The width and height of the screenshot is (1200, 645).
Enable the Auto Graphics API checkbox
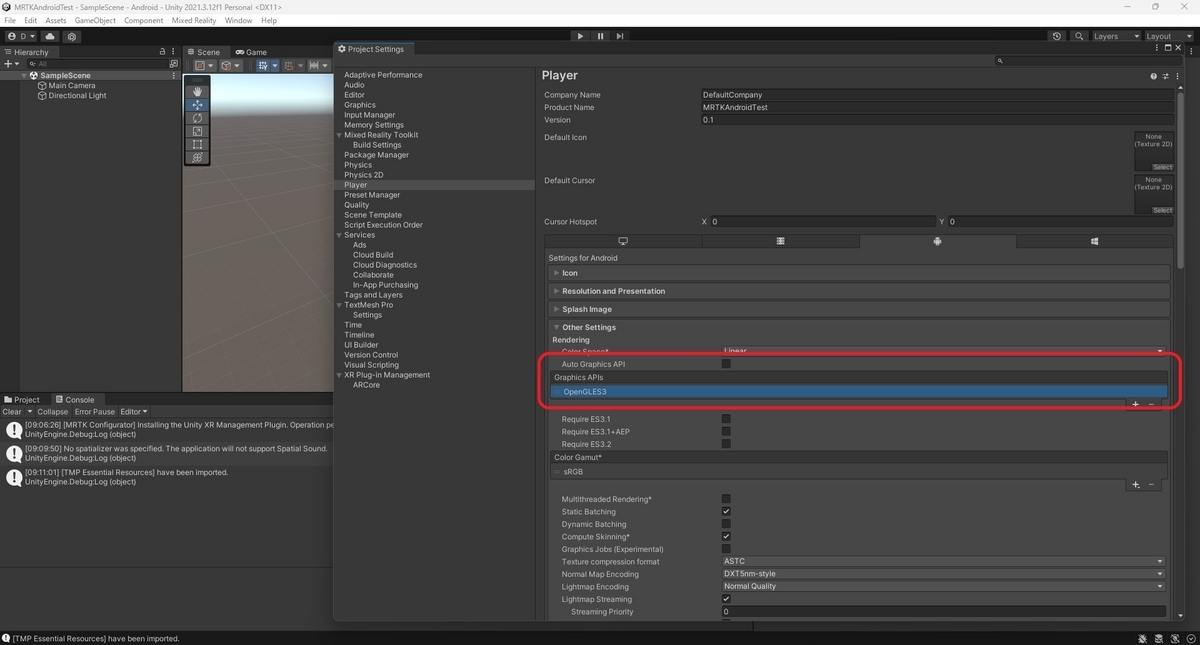click(x=726, y=364)
